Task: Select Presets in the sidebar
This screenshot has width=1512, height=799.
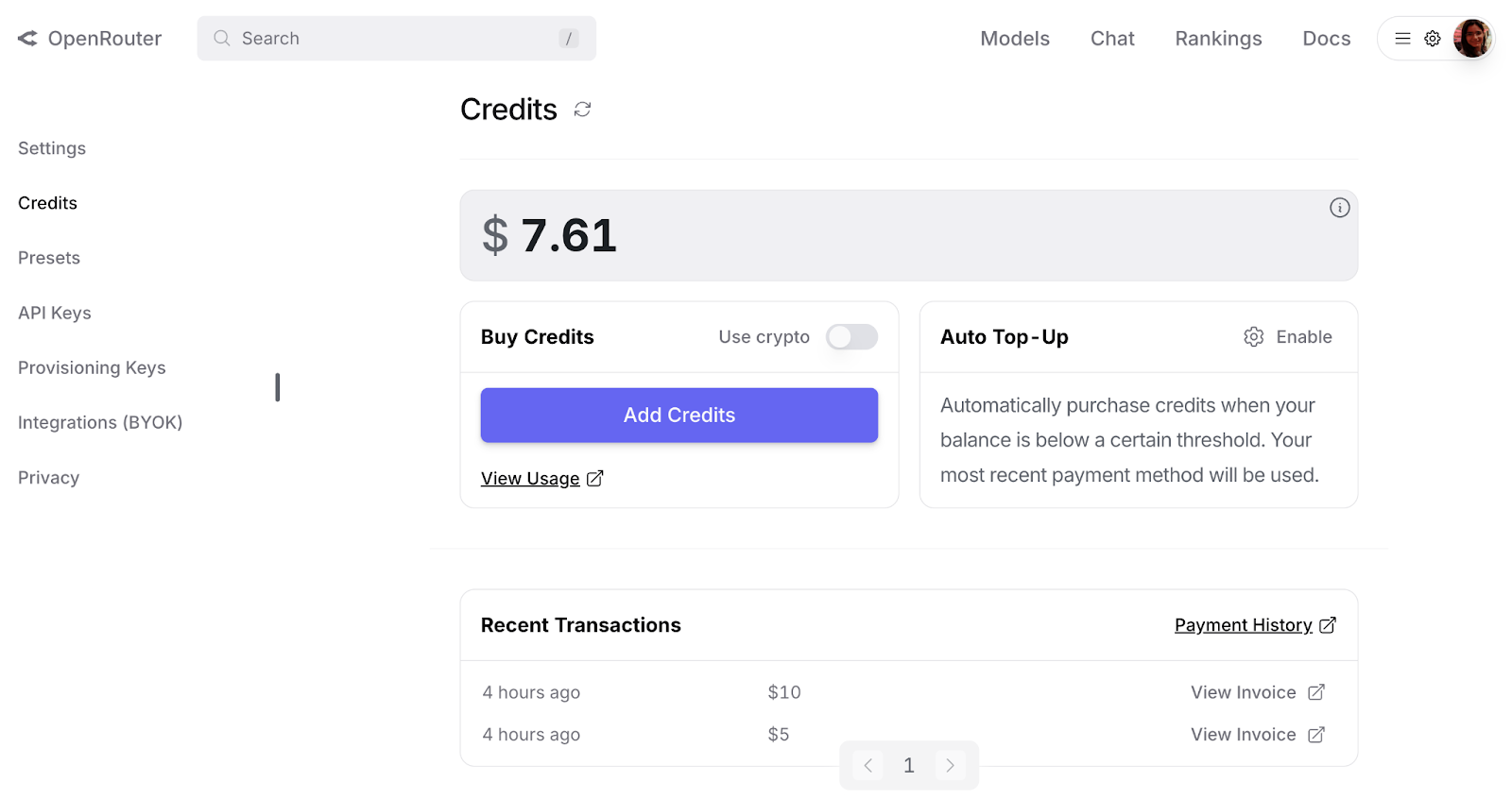Action: pyautogui.click(x=49, y=258)
